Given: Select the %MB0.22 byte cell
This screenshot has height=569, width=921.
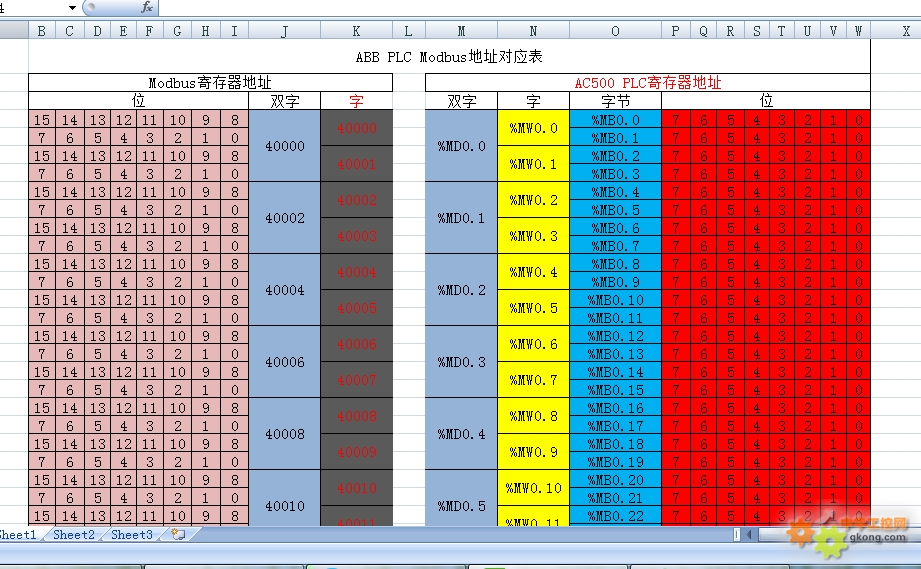Looking at the screenshot, I should 615,516.
